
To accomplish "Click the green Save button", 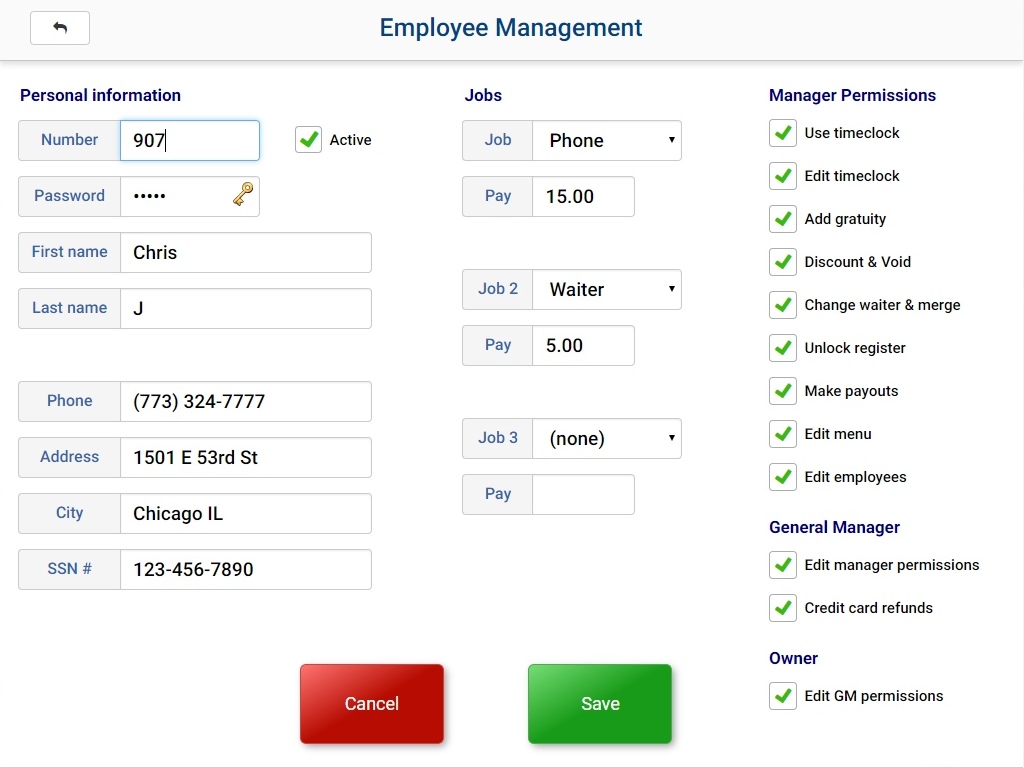I will pos(600,704).
